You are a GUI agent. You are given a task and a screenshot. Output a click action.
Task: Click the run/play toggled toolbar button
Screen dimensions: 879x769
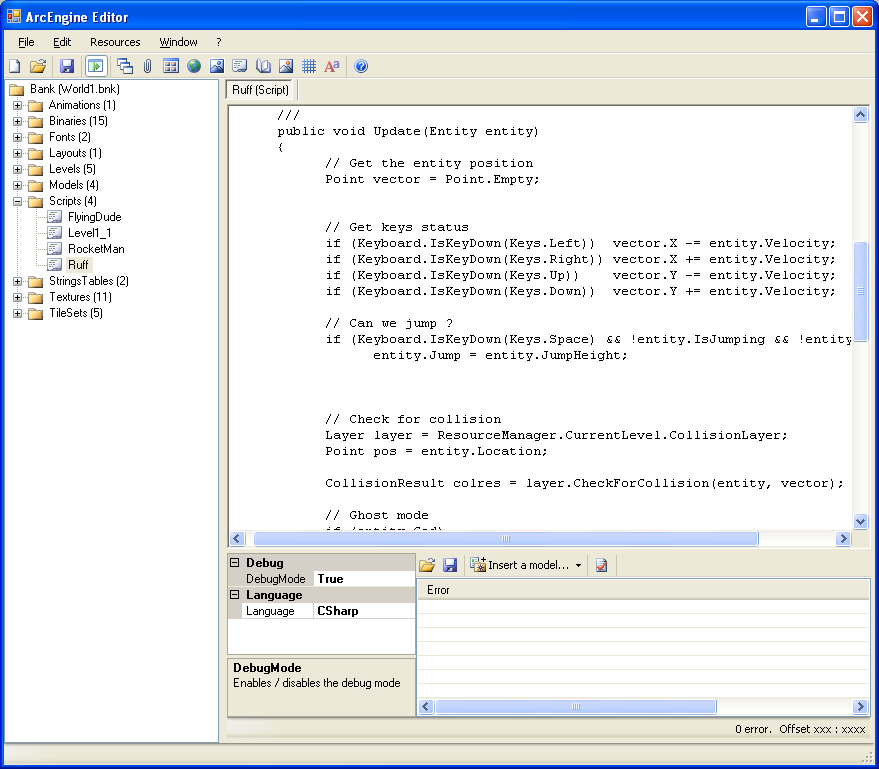96,66
